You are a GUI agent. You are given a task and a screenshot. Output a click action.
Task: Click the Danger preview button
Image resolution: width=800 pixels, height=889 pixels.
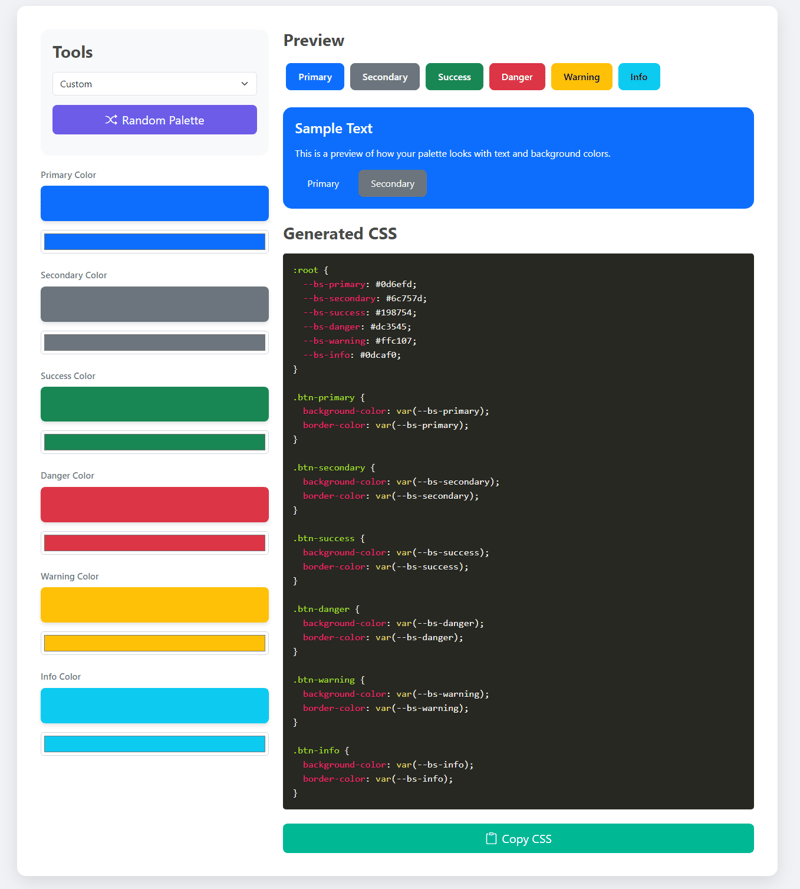[x=517, y=76]
